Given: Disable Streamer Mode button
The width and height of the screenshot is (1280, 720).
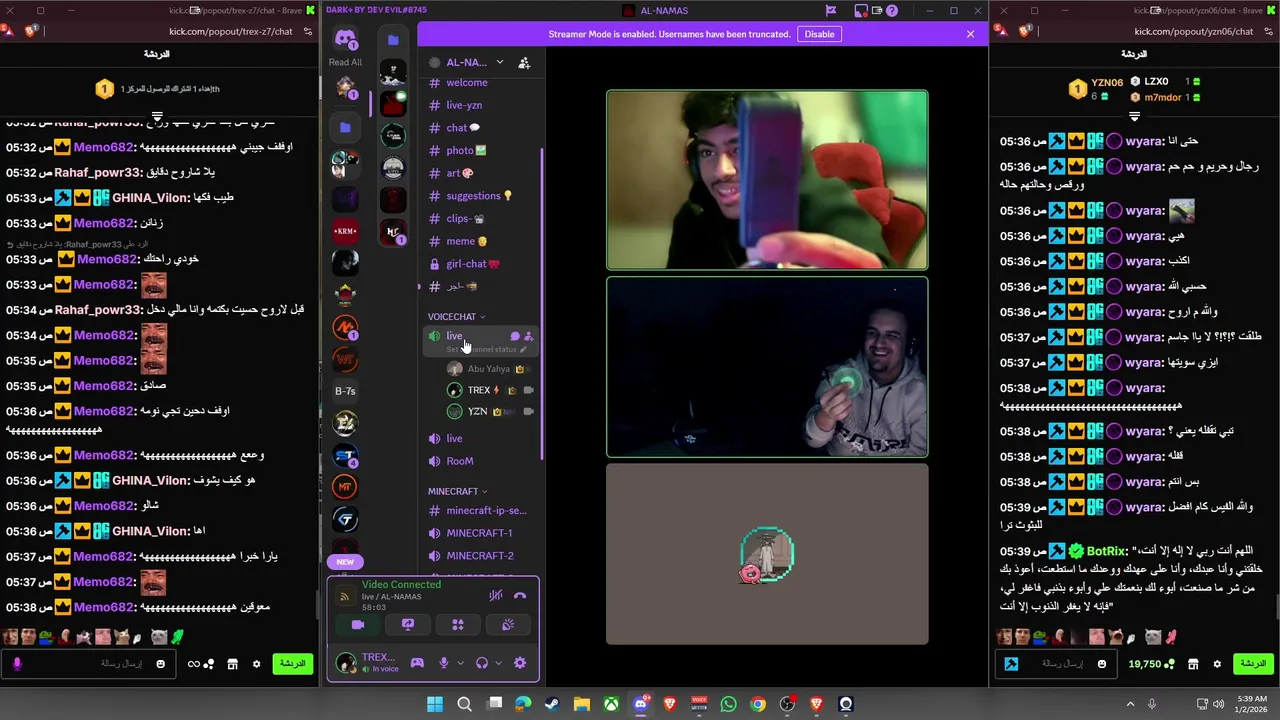Looking at the screenshot, I should (x=819, y=34).
